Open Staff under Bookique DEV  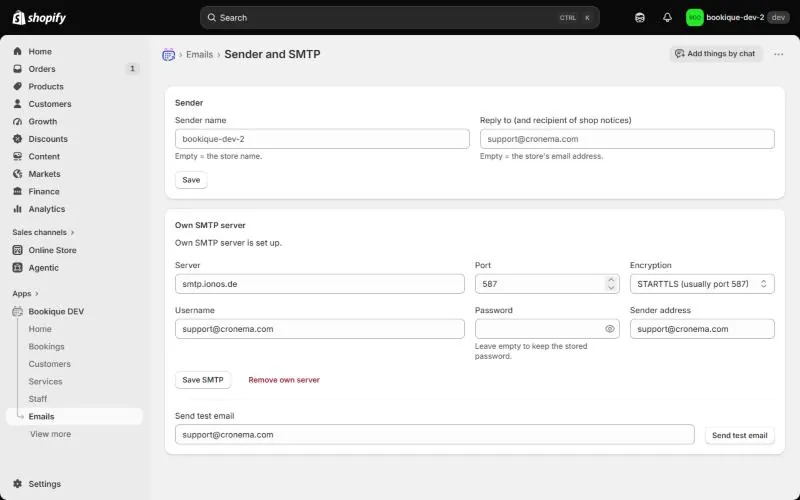pos(38,399)
